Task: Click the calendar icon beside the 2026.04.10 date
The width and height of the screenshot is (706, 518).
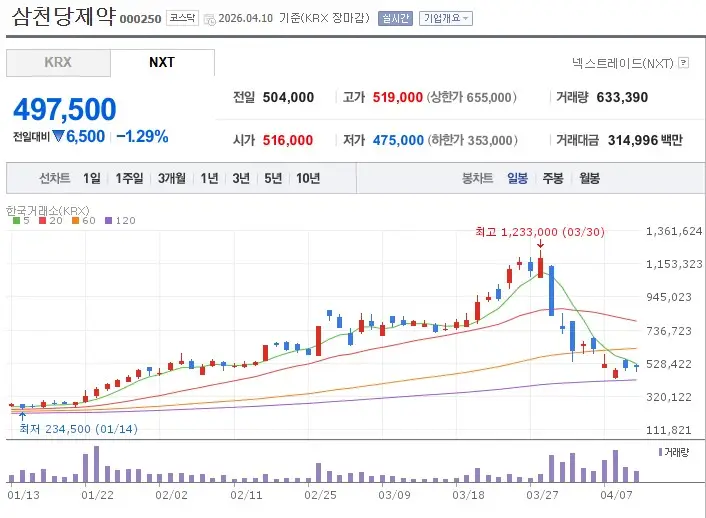Action: pos(209,19)
